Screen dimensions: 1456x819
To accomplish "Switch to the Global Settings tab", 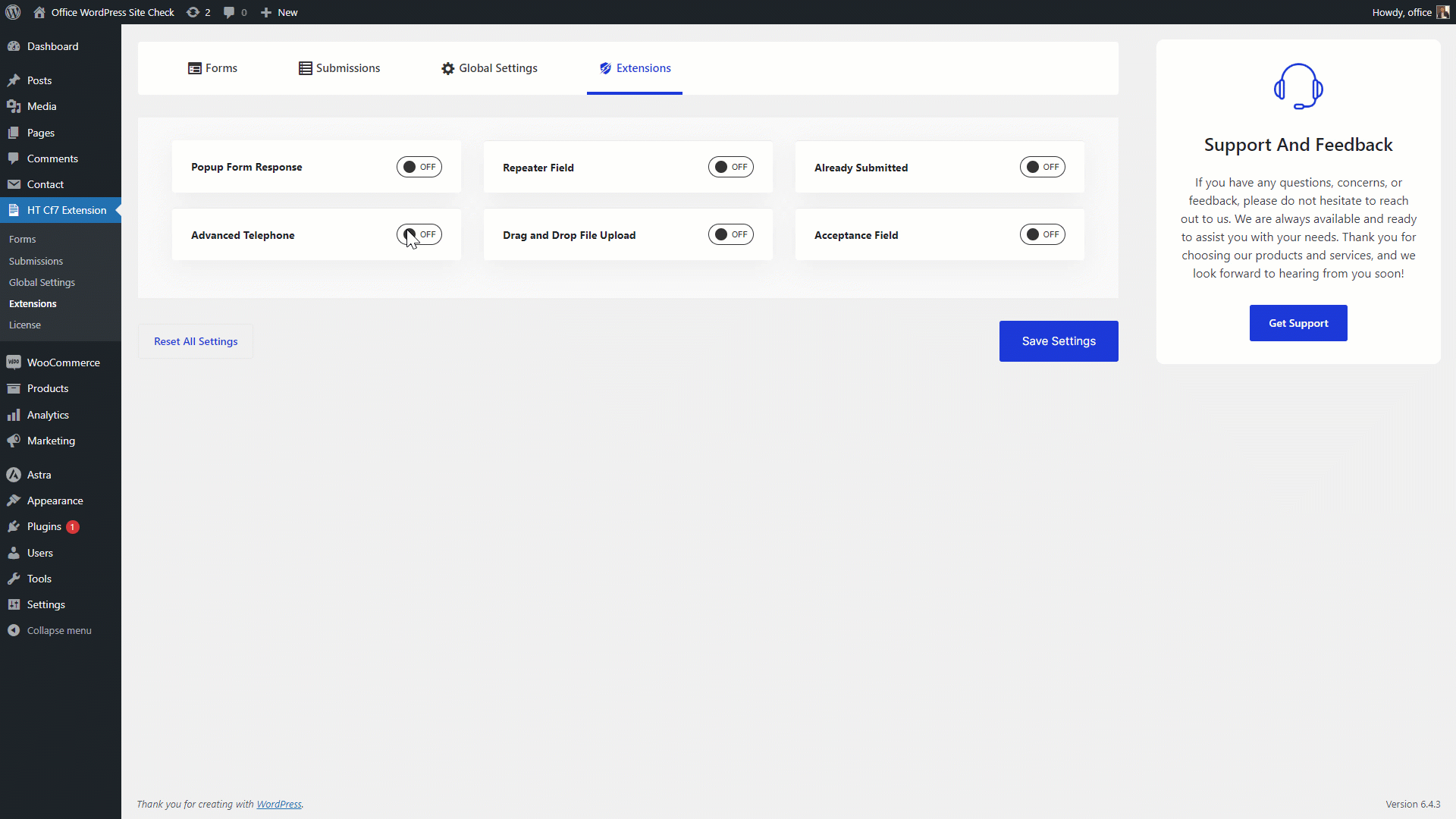I will click(489, 68).
